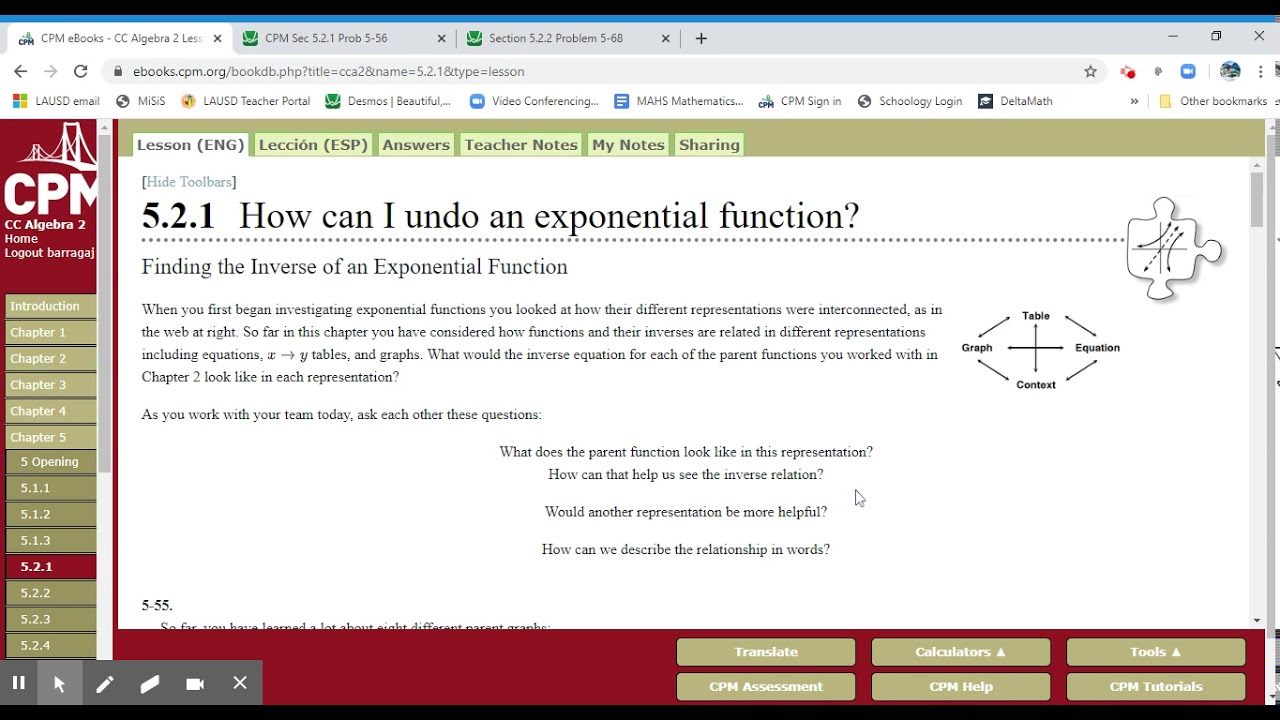
Task: Open the CPM Sign in bookmark
Action: tap(800, 101)
